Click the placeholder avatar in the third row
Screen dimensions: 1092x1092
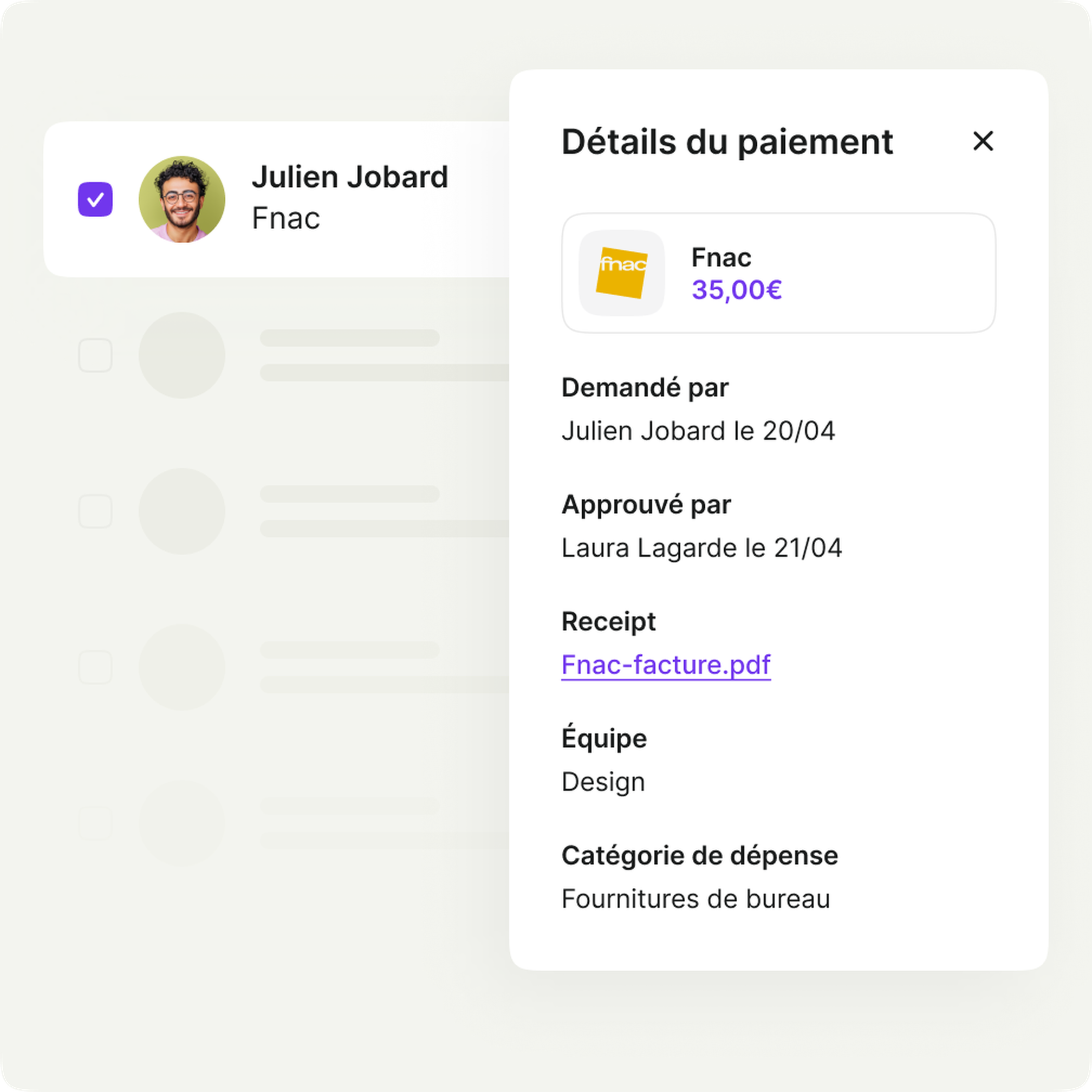[181, 511]
